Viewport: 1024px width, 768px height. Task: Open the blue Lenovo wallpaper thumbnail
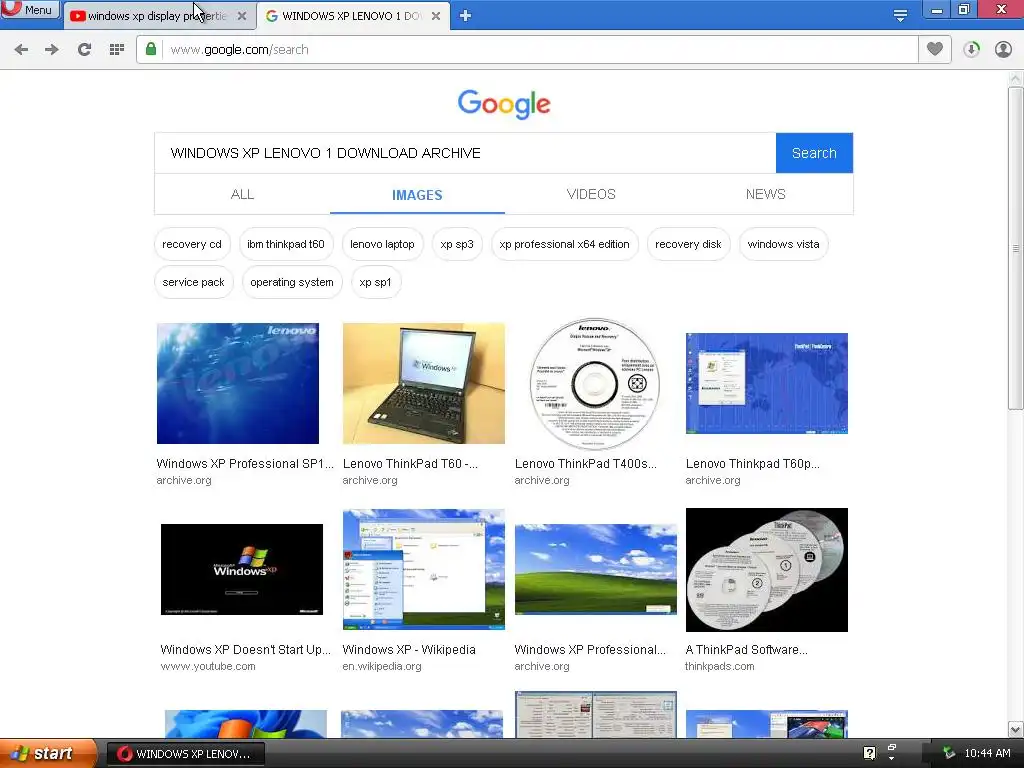tap(238, 383)
